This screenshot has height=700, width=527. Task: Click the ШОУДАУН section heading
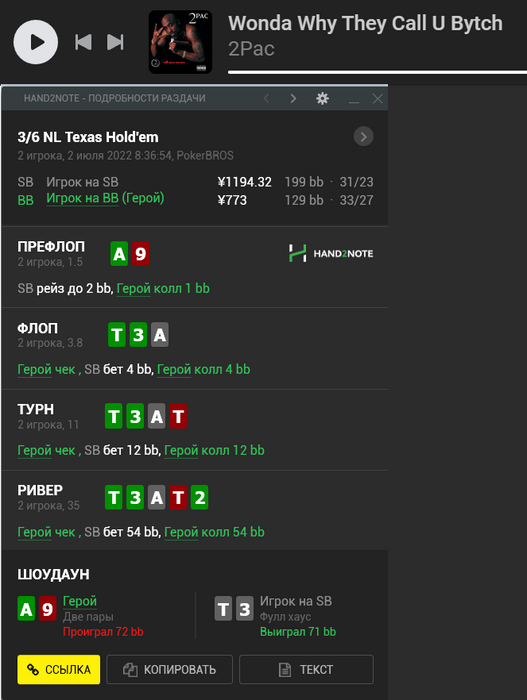(x=53, y=575)
